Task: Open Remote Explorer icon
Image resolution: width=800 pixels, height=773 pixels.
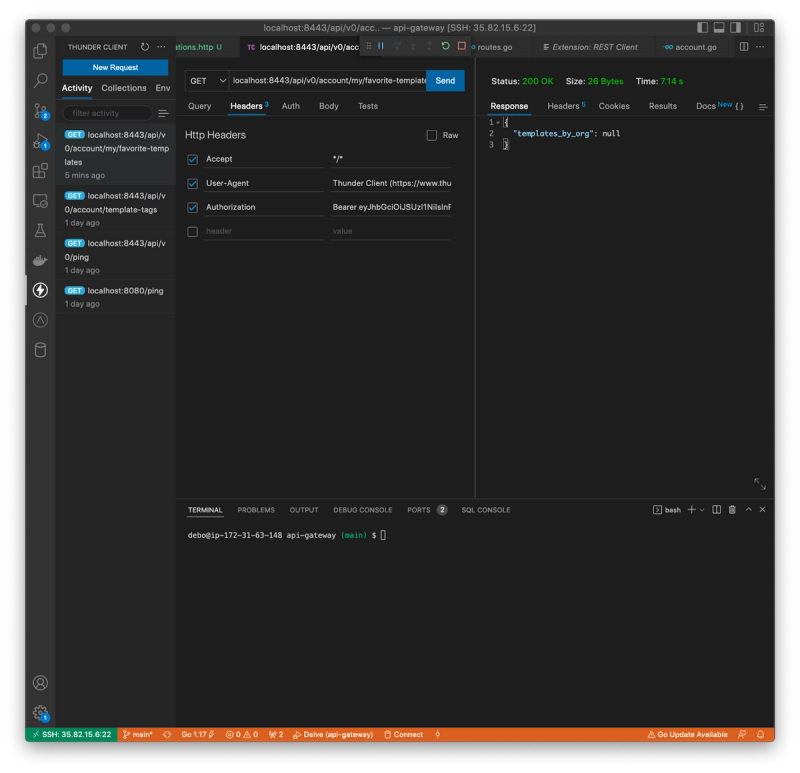Action: [40, 201]
